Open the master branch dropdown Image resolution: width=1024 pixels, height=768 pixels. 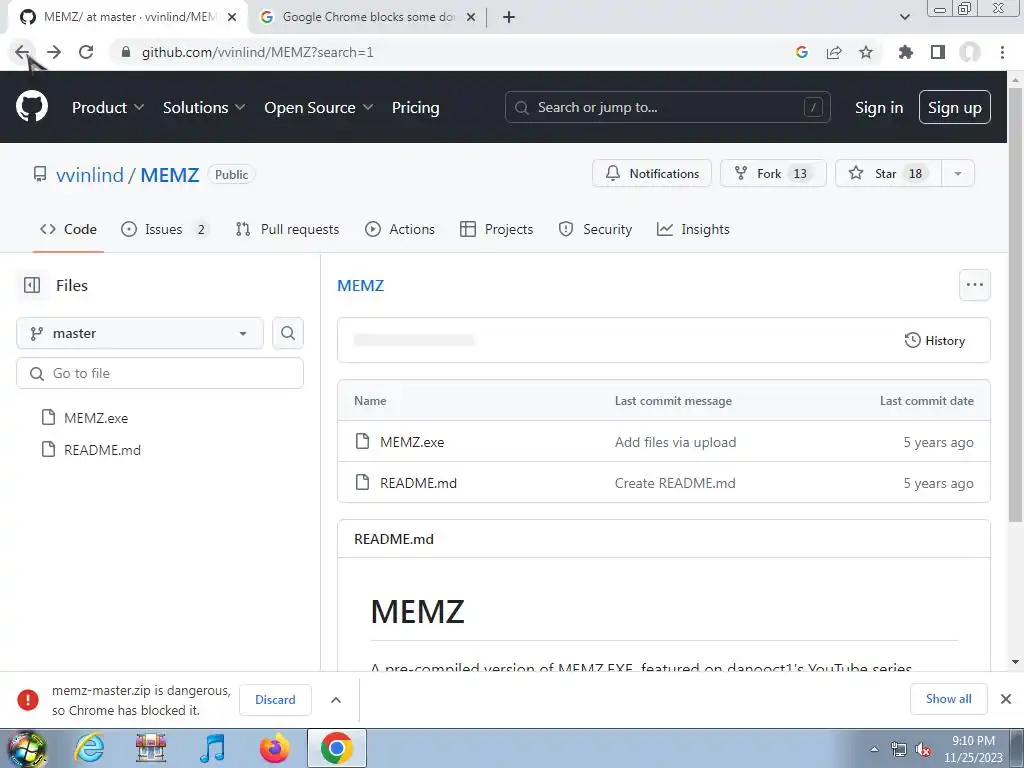pos(140,333)
